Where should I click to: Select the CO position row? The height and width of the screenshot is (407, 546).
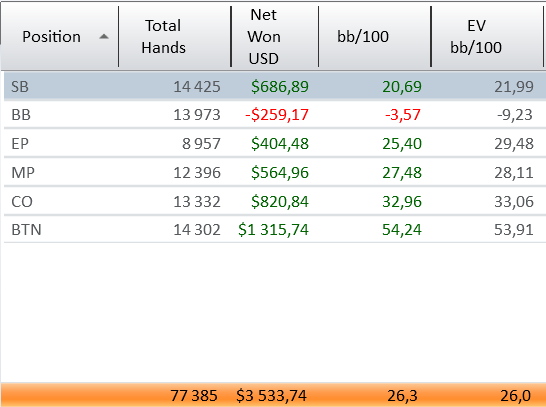tap(275, 201)
